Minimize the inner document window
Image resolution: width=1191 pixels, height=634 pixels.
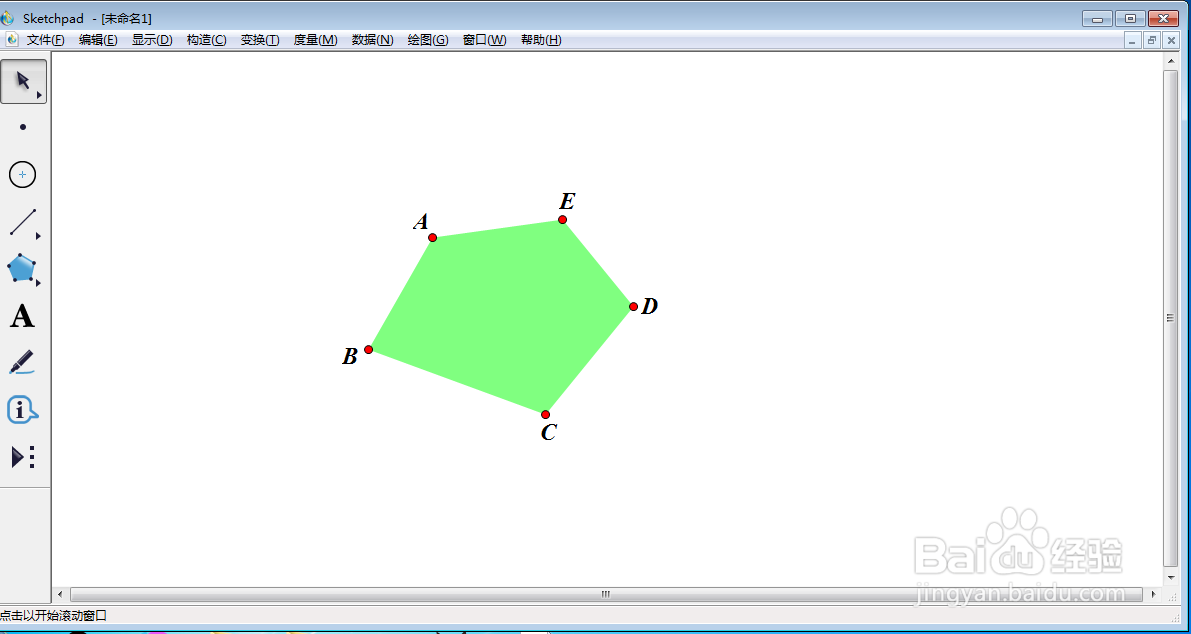point(1133,40)
